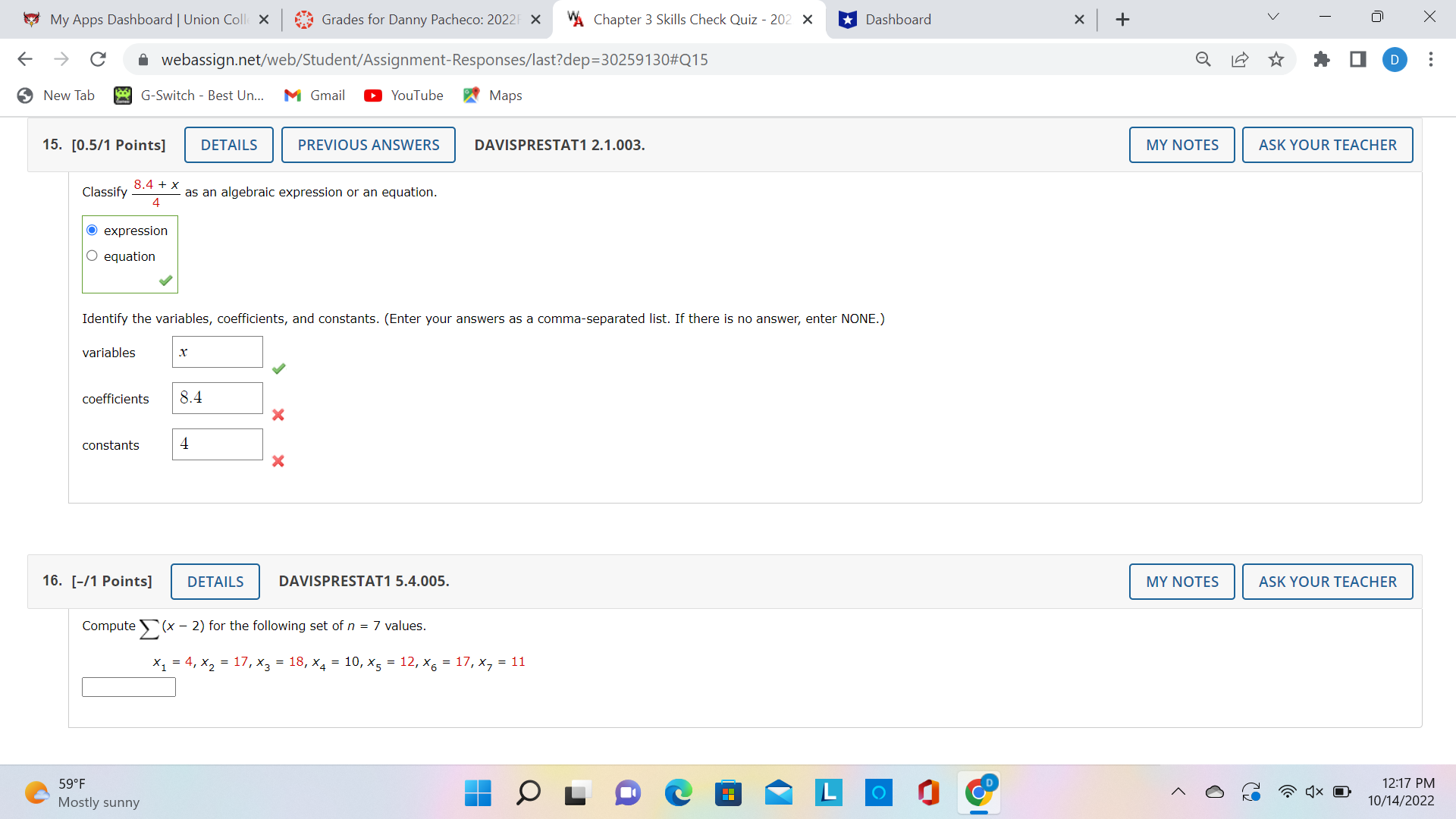Click the browser reload page icon
The width and height of the screenshot is (1456, 819).
pyautogui.click(x=98, y=59)
